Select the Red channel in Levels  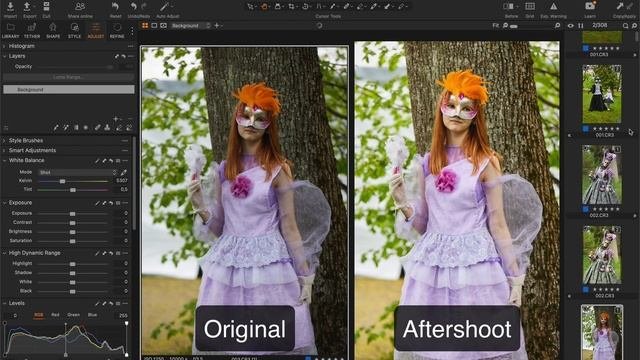tap(55, 315)
